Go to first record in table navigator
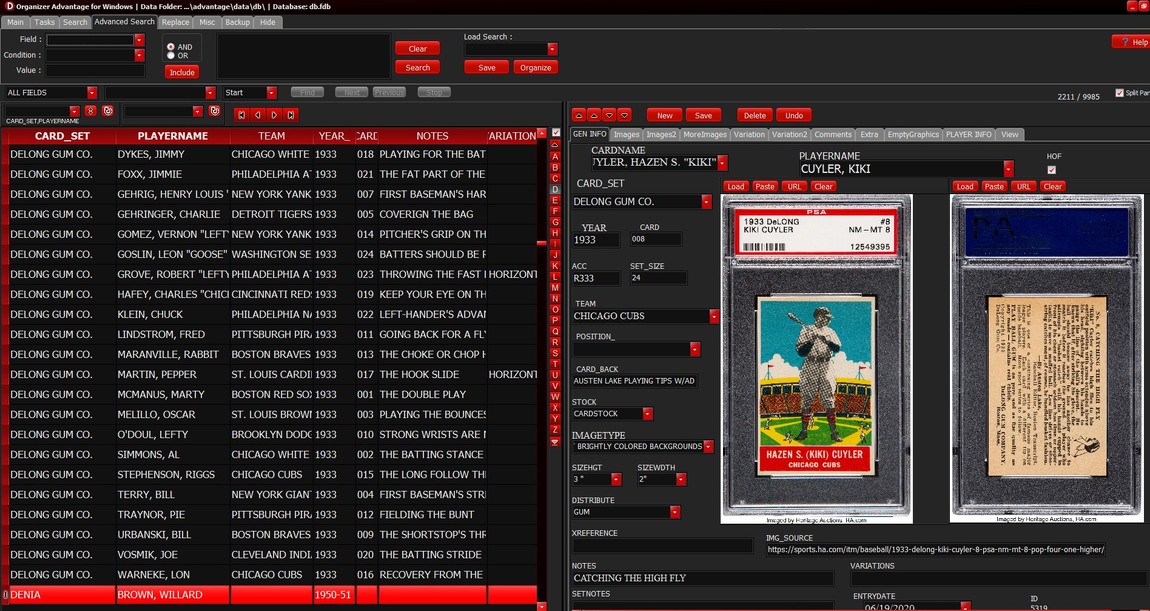The width and height of the screenshot is (1150, 611). pos(240,115)
